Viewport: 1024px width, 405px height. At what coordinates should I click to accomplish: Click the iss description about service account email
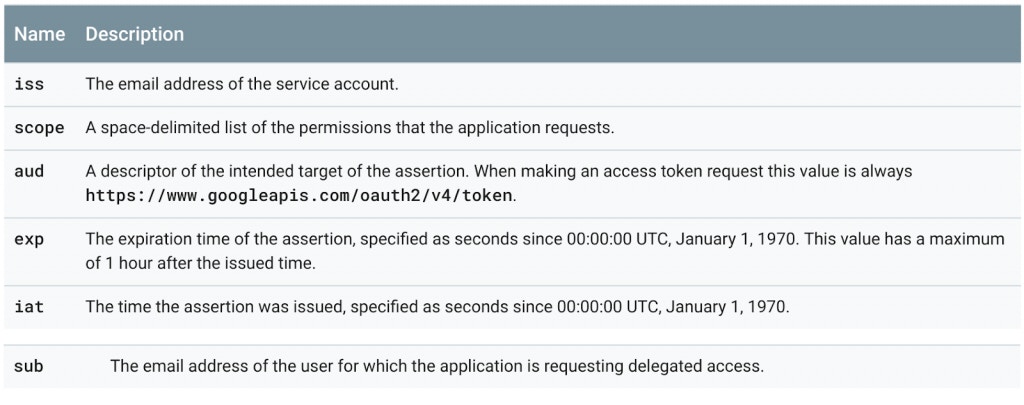[x=242, y=85]
